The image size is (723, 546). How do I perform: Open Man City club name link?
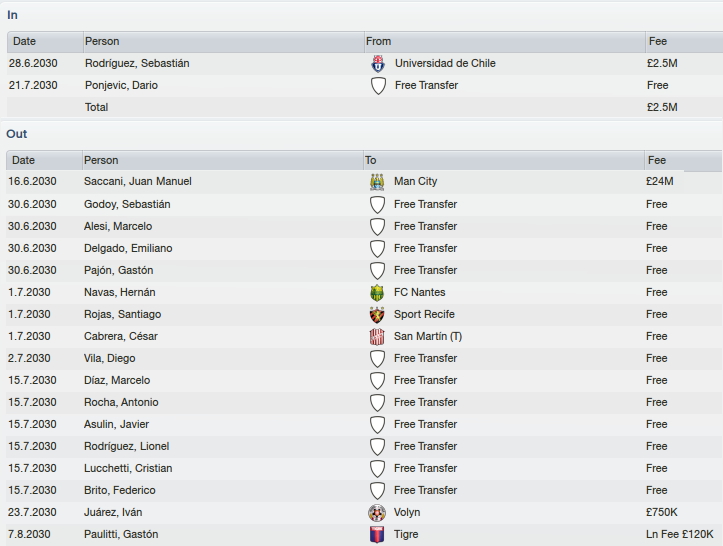[415, 181]
